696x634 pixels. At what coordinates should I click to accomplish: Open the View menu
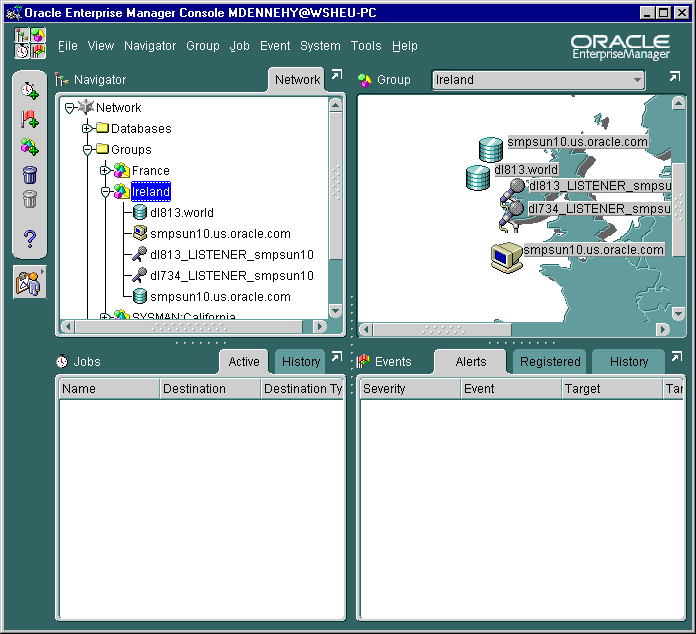101,46
